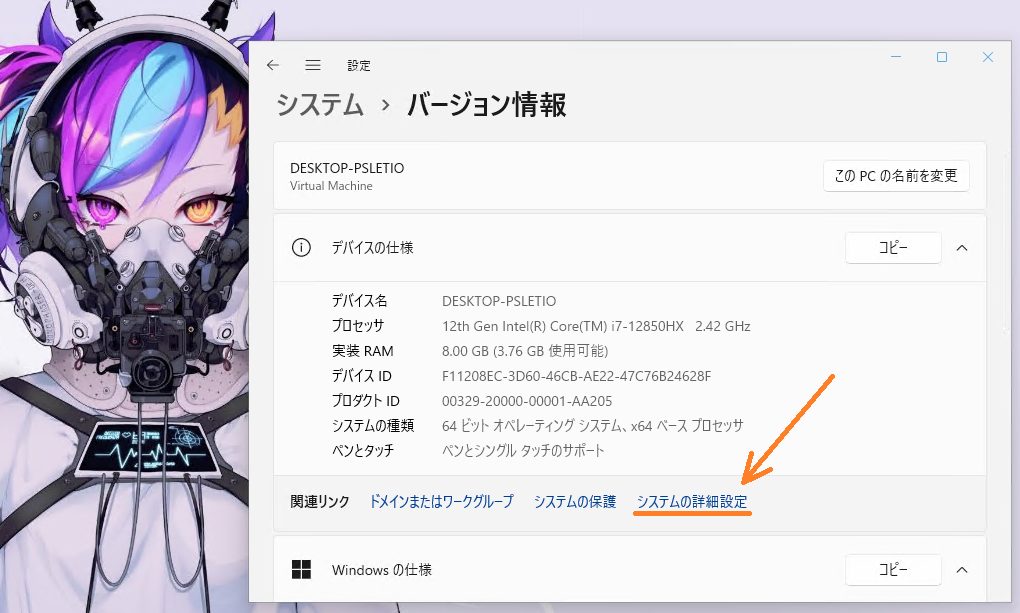Click the back arrow in Settings
The width and height of the screenshot is (1020, 613).
[x=273, y=65]
